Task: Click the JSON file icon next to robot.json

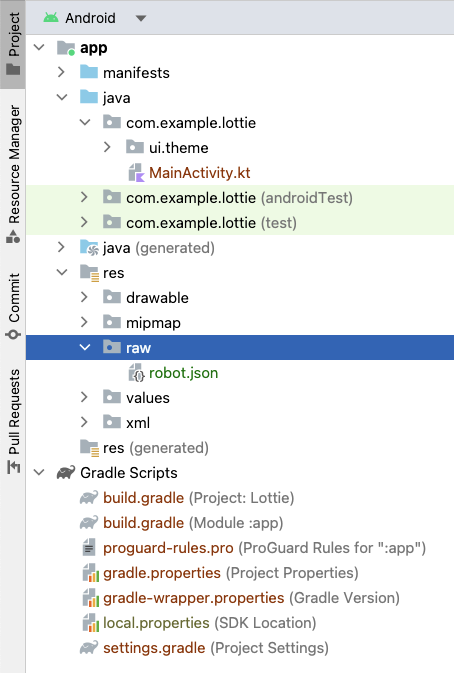Action: click(x=136, y=373)
